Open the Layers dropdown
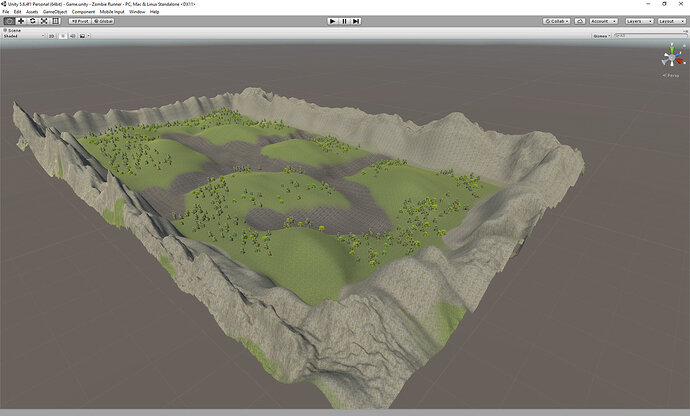Image resolution: width=690 pixels, height=416 pixels. [638, 21]
